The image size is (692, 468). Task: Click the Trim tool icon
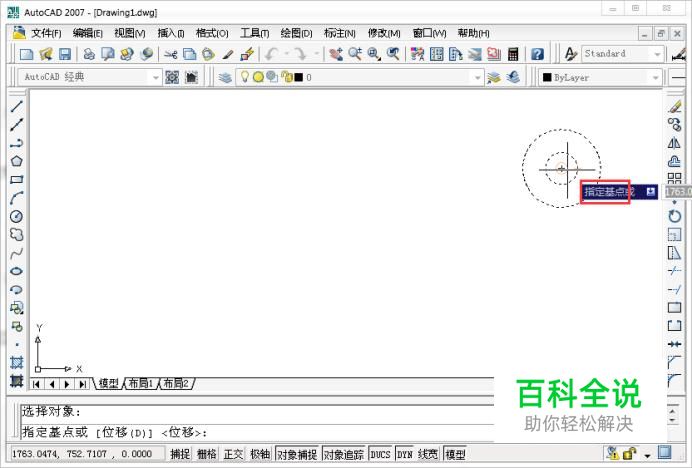pos(674,271)
